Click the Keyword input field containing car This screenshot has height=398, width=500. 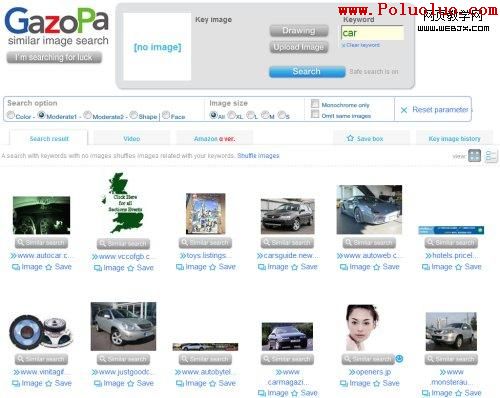(x=372, y=33)
